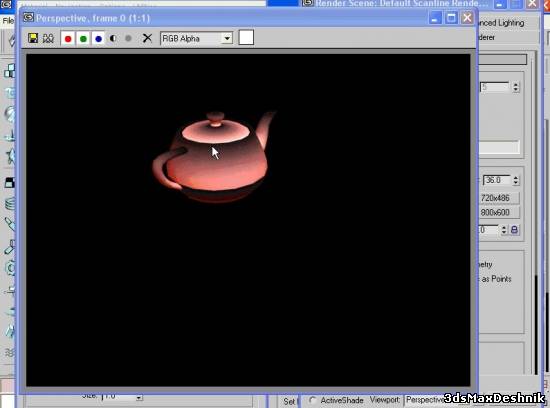The width and height of the screenshot is (550, 408).
Task: Open the RGB Alpha channel dropdown
Action: [x=196, y=38]
